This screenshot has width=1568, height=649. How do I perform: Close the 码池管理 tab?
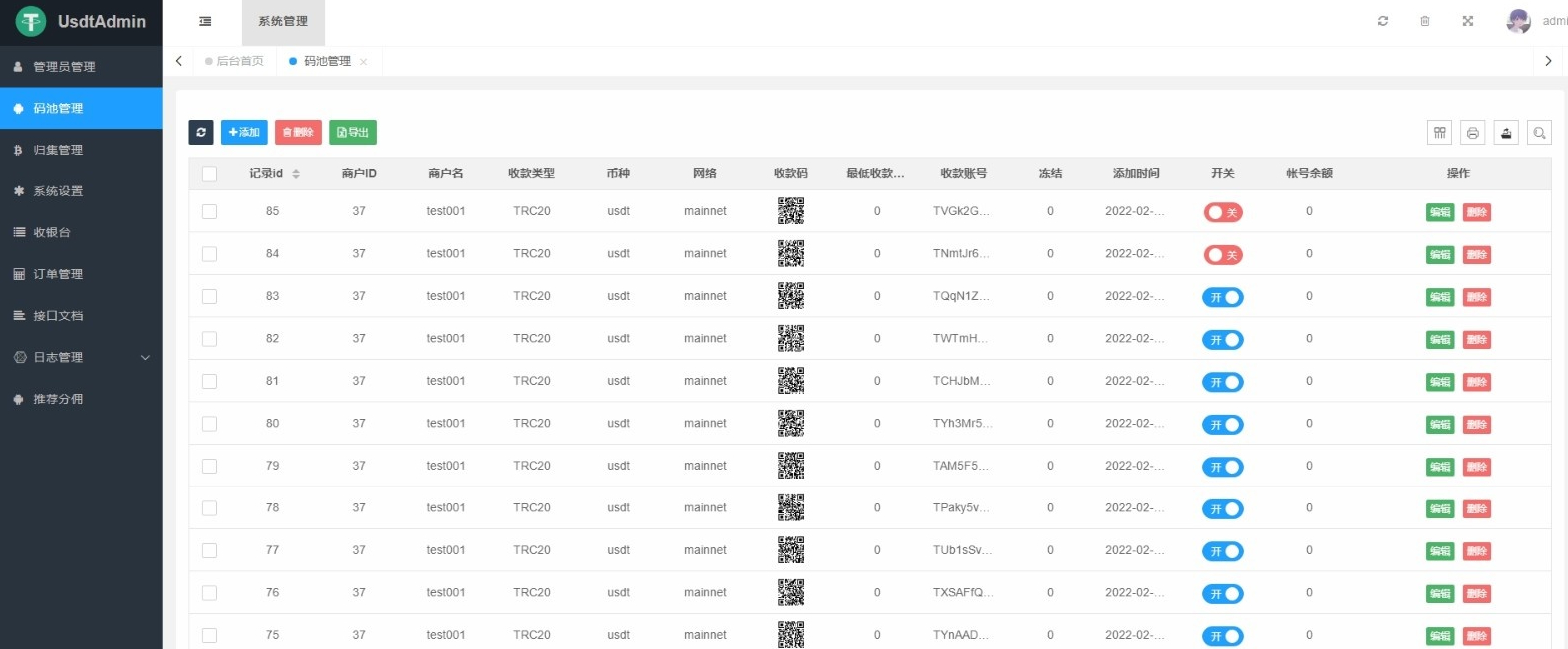(x=364, y=62)
